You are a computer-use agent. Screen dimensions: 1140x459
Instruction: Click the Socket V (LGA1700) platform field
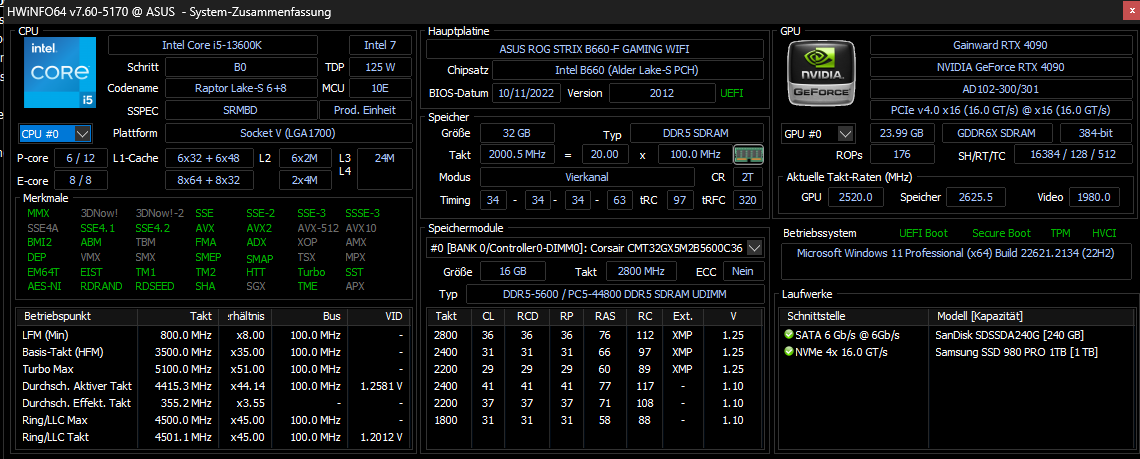tap(288, 134)
